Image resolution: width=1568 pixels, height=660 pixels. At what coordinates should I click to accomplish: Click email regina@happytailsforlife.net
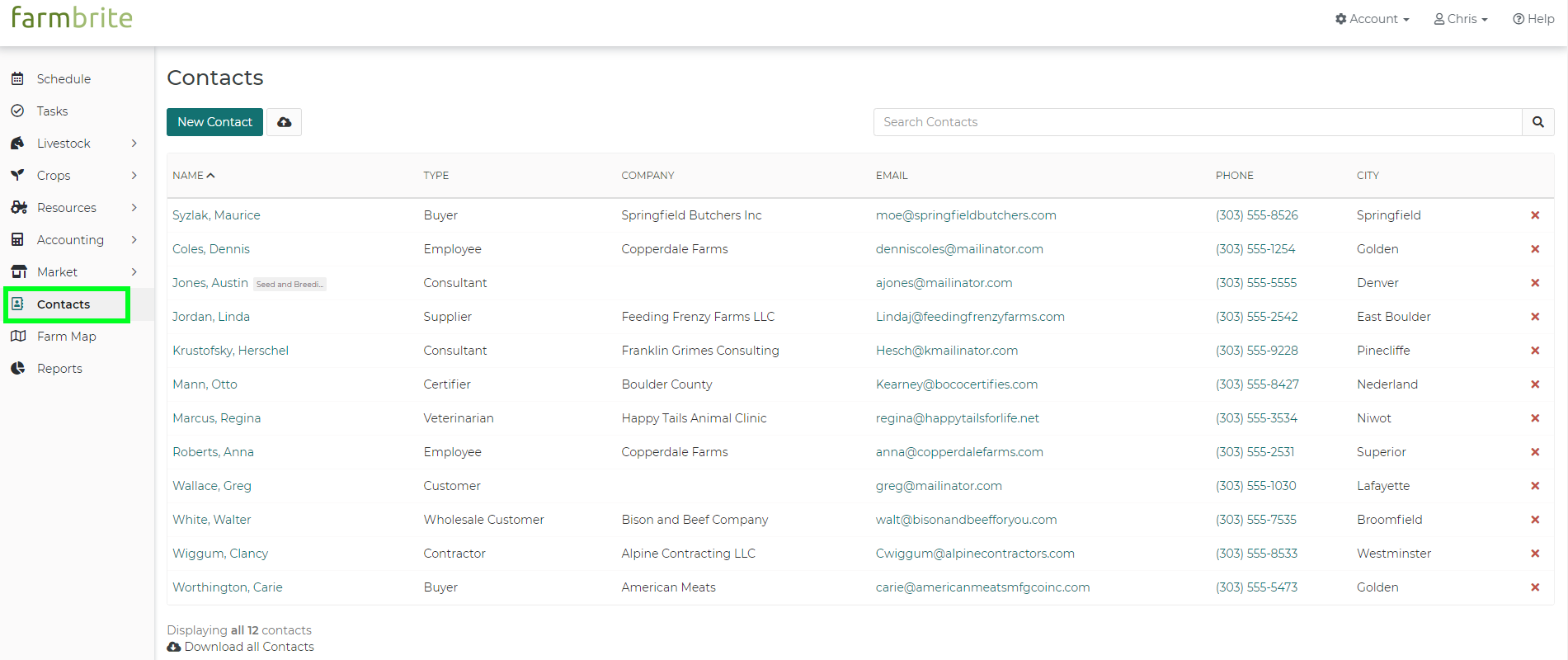point(958,418)
